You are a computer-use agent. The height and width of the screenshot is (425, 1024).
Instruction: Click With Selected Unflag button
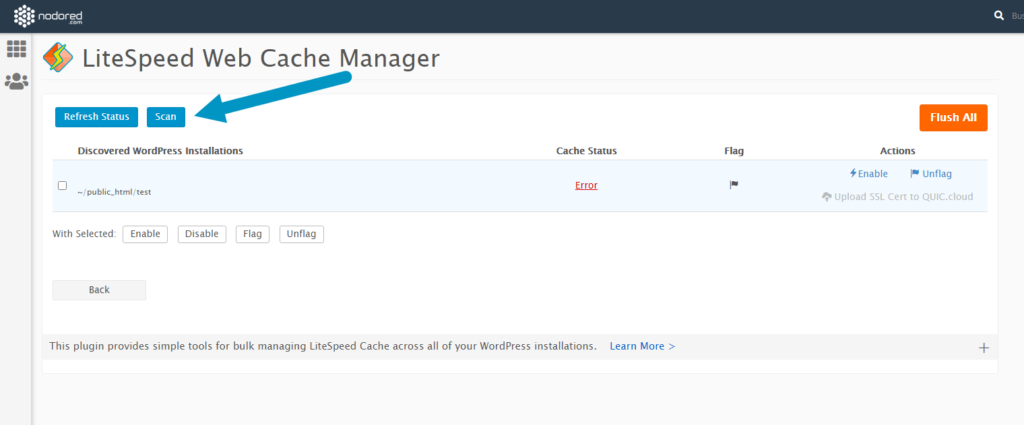[x=301, y=234]
